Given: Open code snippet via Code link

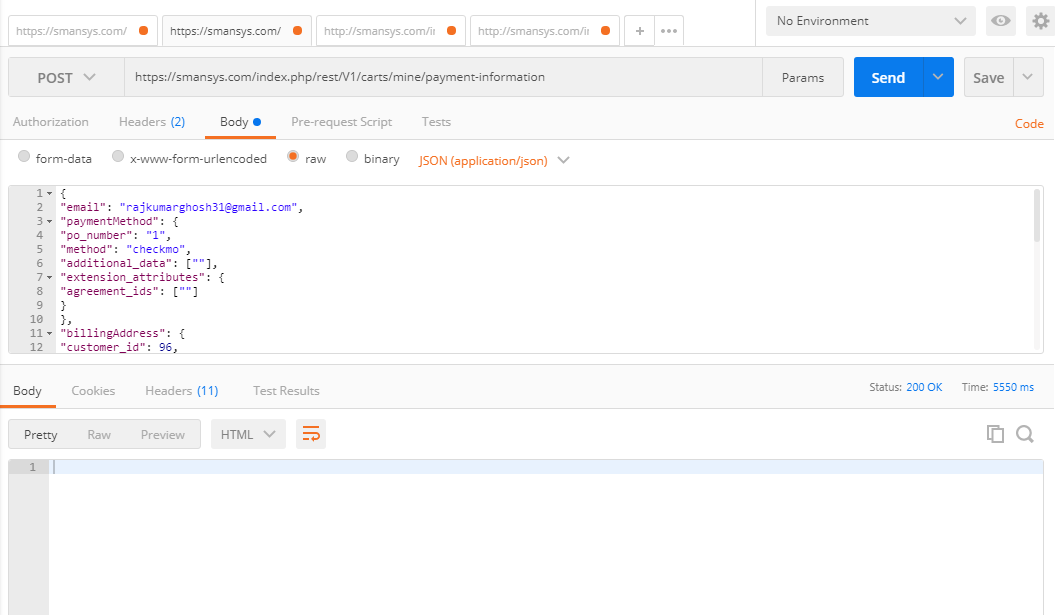Looking at the screenshot, I should [x=1029, y=123].
